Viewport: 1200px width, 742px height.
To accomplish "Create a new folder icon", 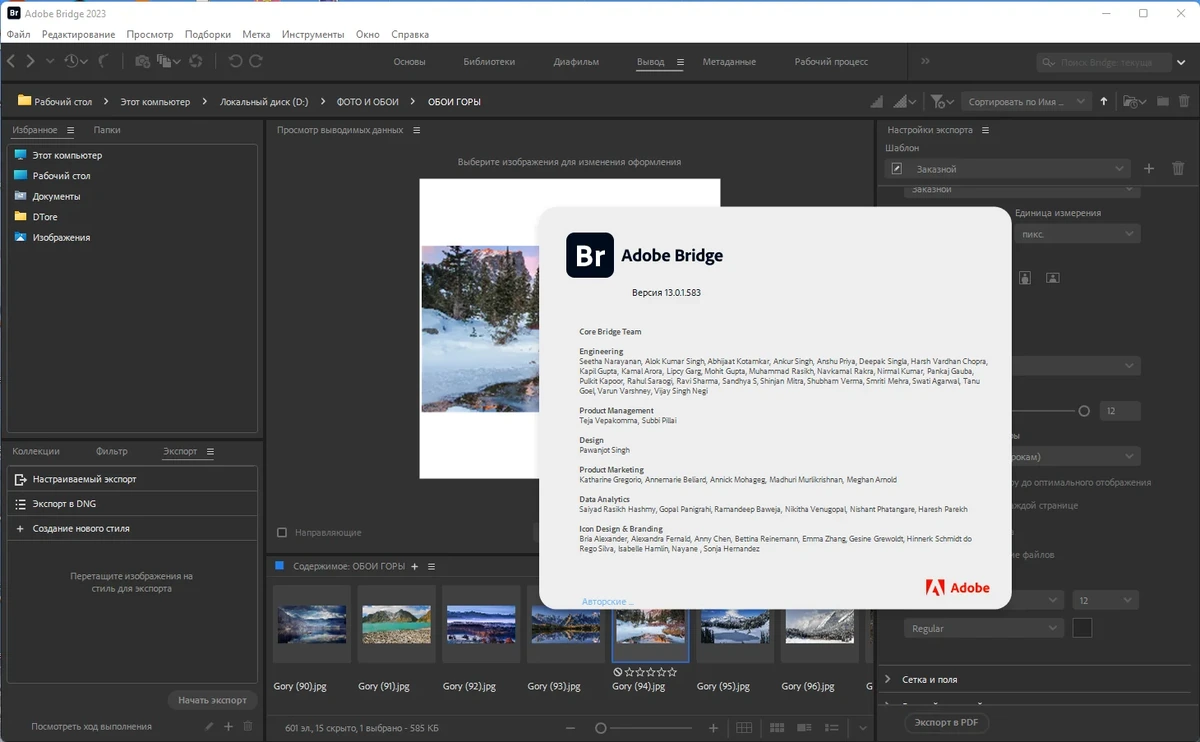I will pyautogui.click(x=1163, y=101).
